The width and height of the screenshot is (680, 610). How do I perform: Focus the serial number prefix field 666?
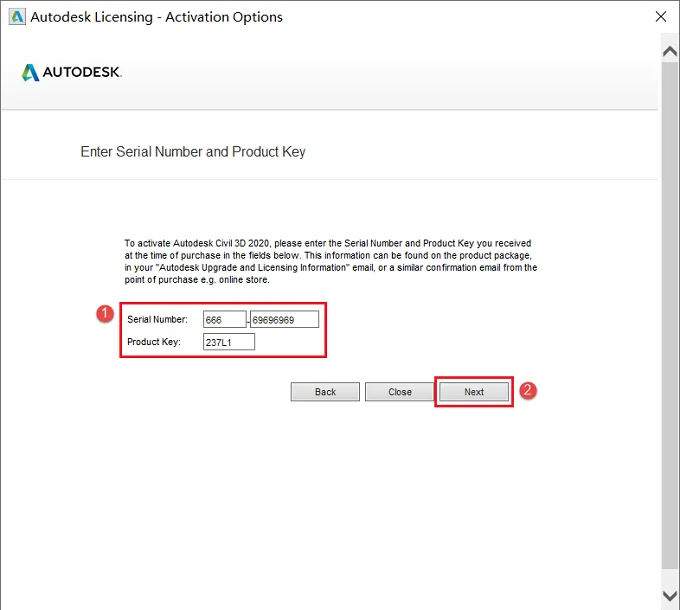coord(225,320)
